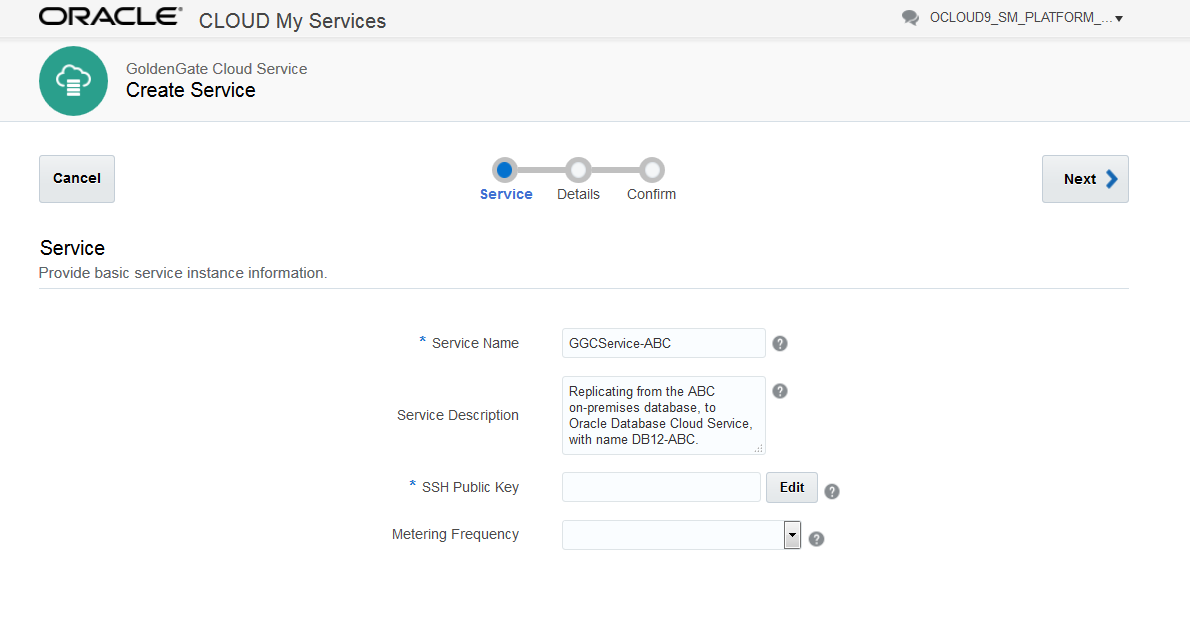Open help for the Service Description field
1190x620 pixels.
[x=780, y=390]
